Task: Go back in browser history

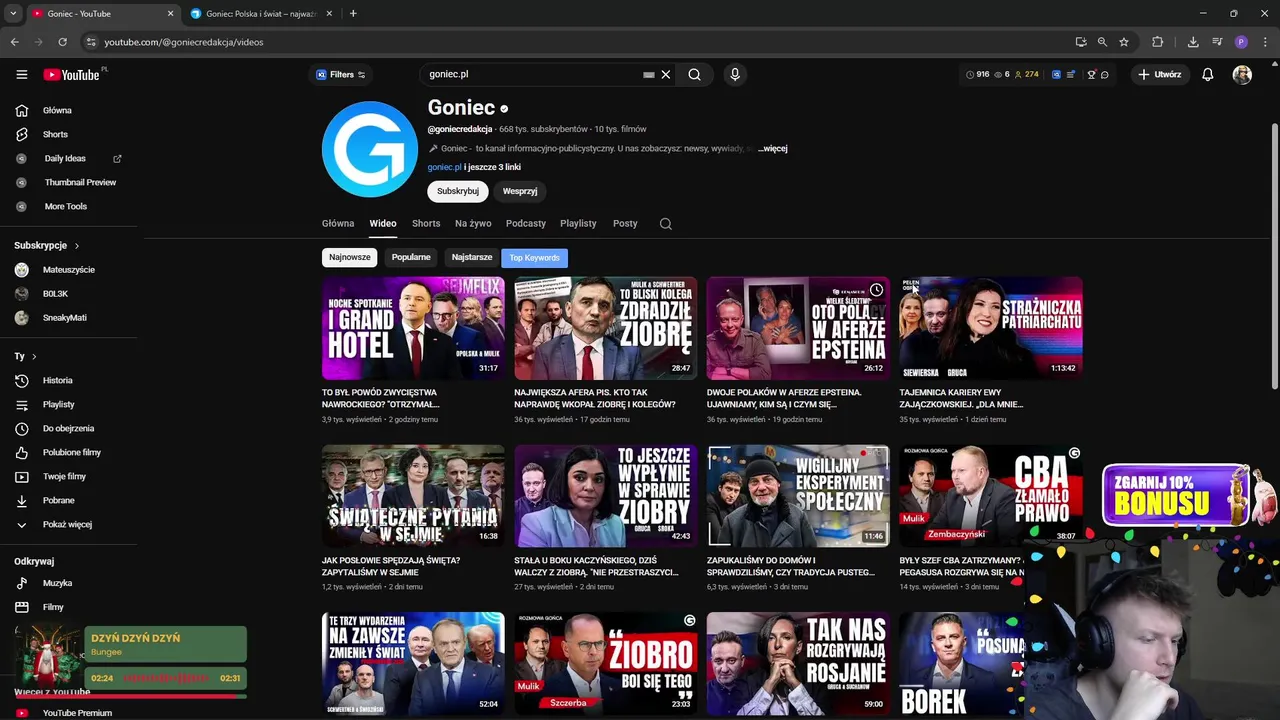Action: [14, 42]
